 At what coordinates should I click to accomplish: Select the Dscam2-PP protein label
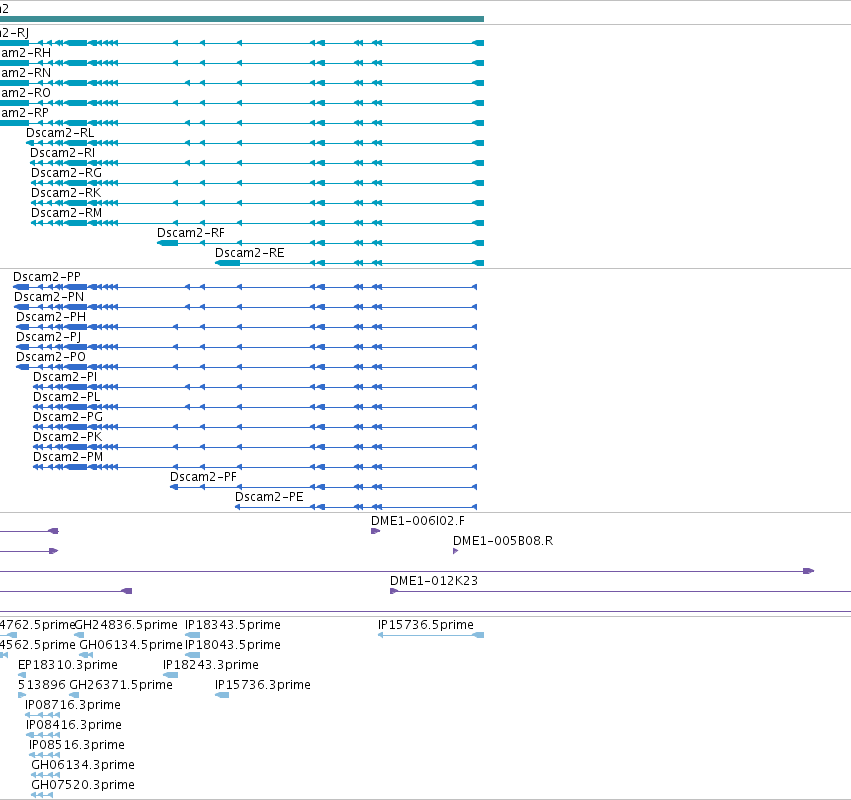[47, 277]
